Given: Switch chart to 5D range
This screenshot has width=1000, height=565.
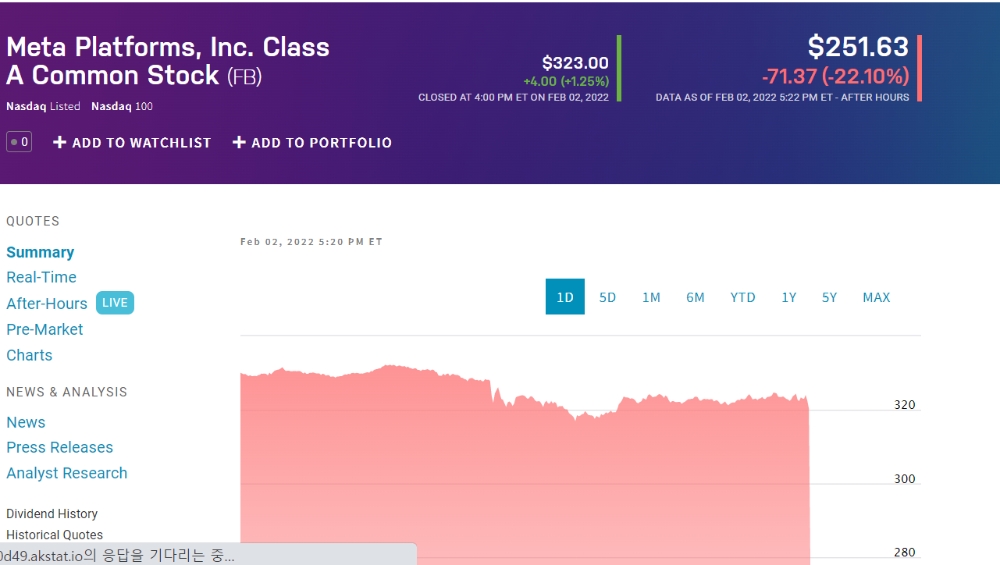Looking at the screenshot, I should coord(607,297).
